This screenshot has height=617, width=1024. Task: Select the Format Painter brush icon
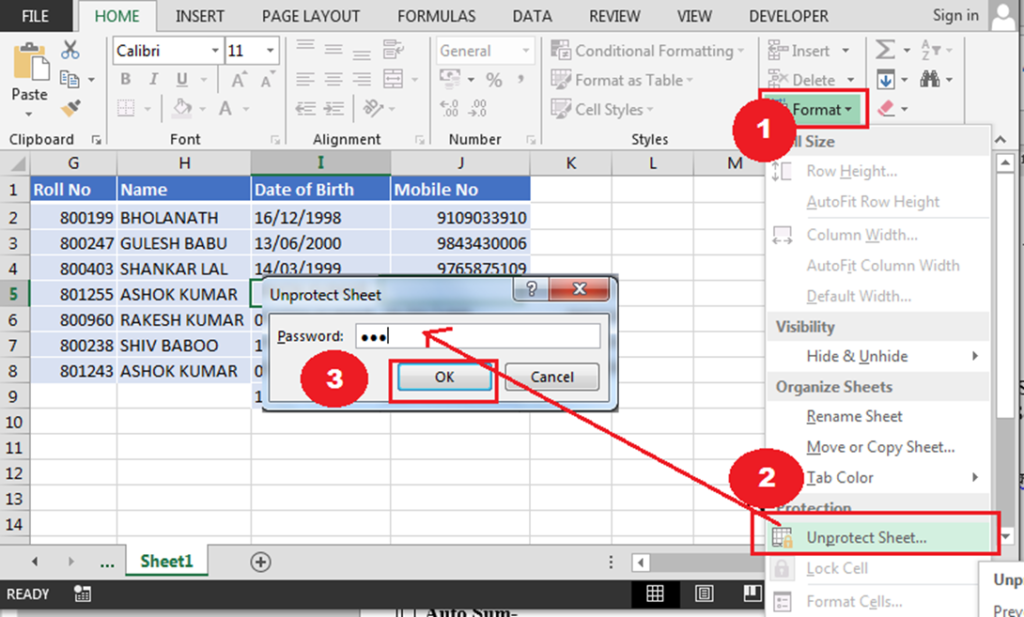coord(70,107)
